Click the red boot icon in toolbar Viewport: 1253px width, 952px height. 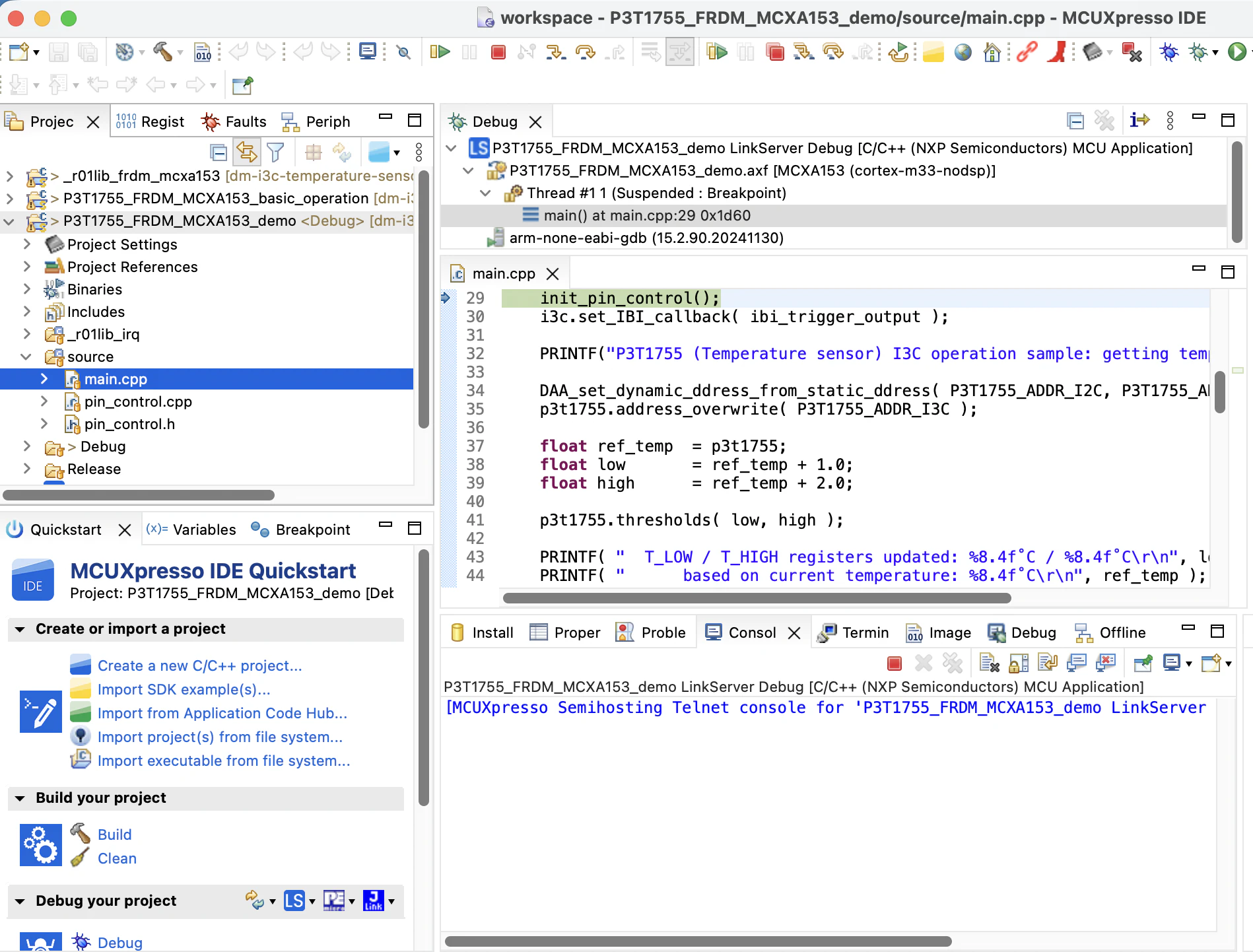pyautogui.click(x=1057, y=51)
